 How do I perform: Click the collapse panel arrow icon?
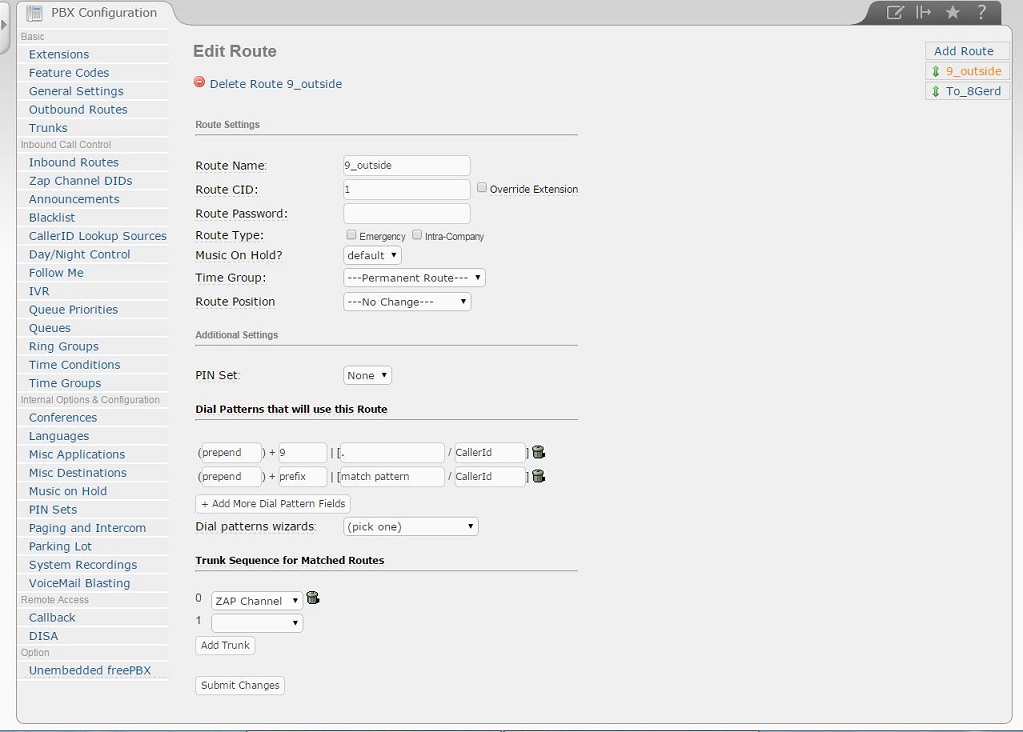coord(924,13)
